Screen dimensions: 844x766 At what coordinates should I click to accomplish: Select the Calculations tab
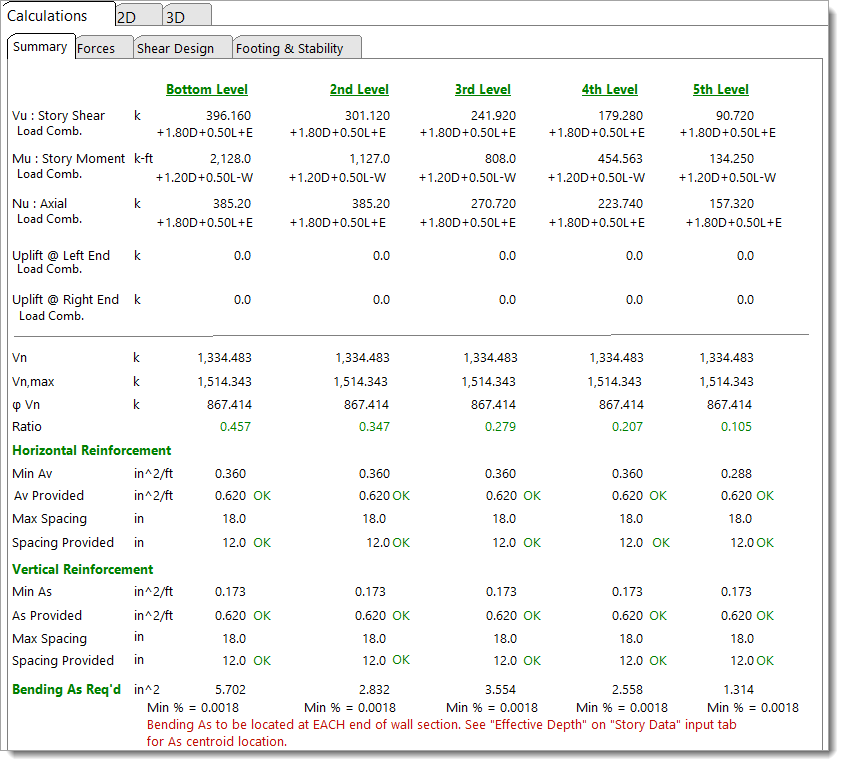pos(47,16)
